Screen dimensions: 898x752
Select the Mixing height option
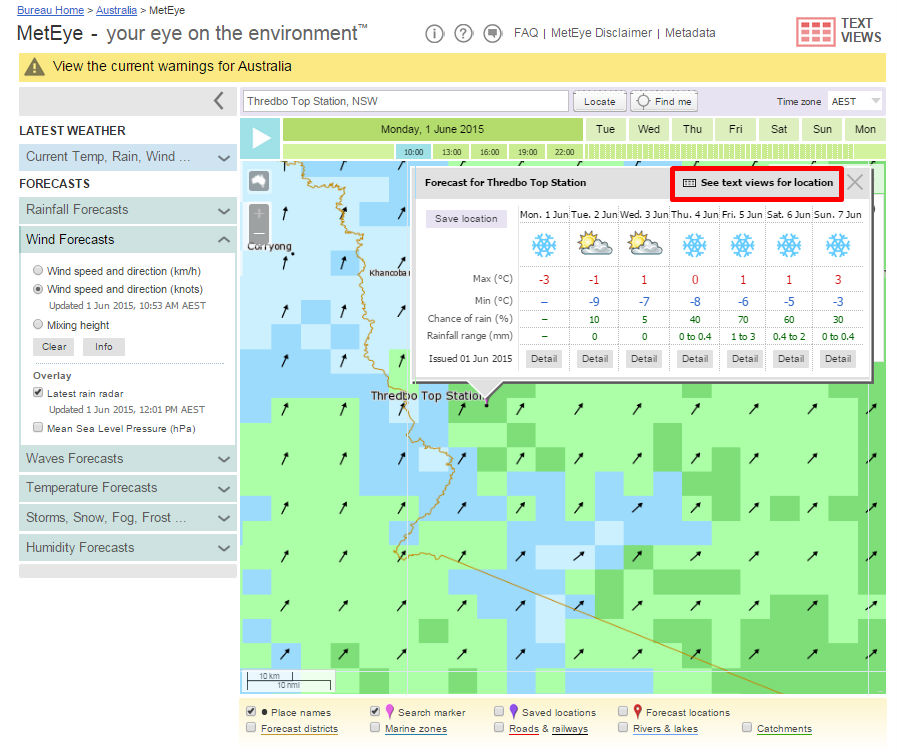click(38, 325)
